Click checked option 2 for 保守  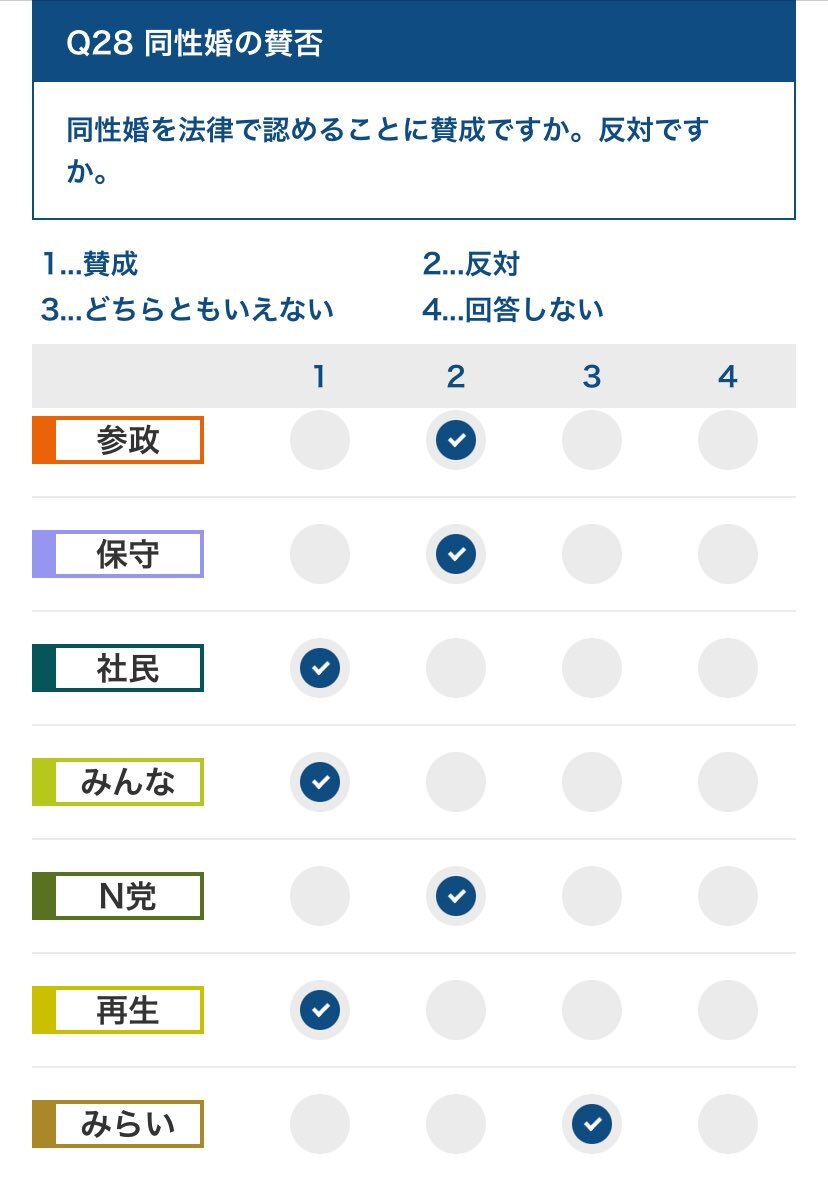coord(456,554)
